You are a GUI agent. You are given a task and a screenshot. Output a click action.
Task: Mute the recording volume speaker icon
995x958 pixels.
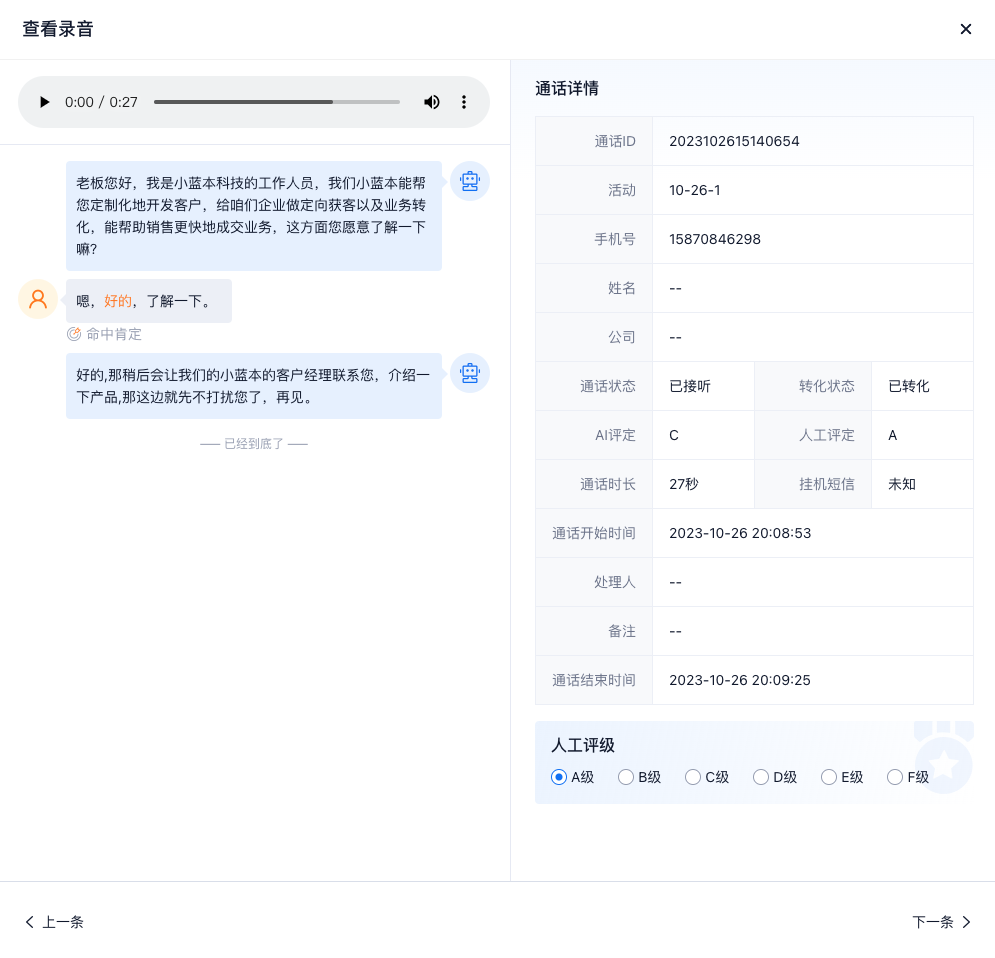[432, 102]
